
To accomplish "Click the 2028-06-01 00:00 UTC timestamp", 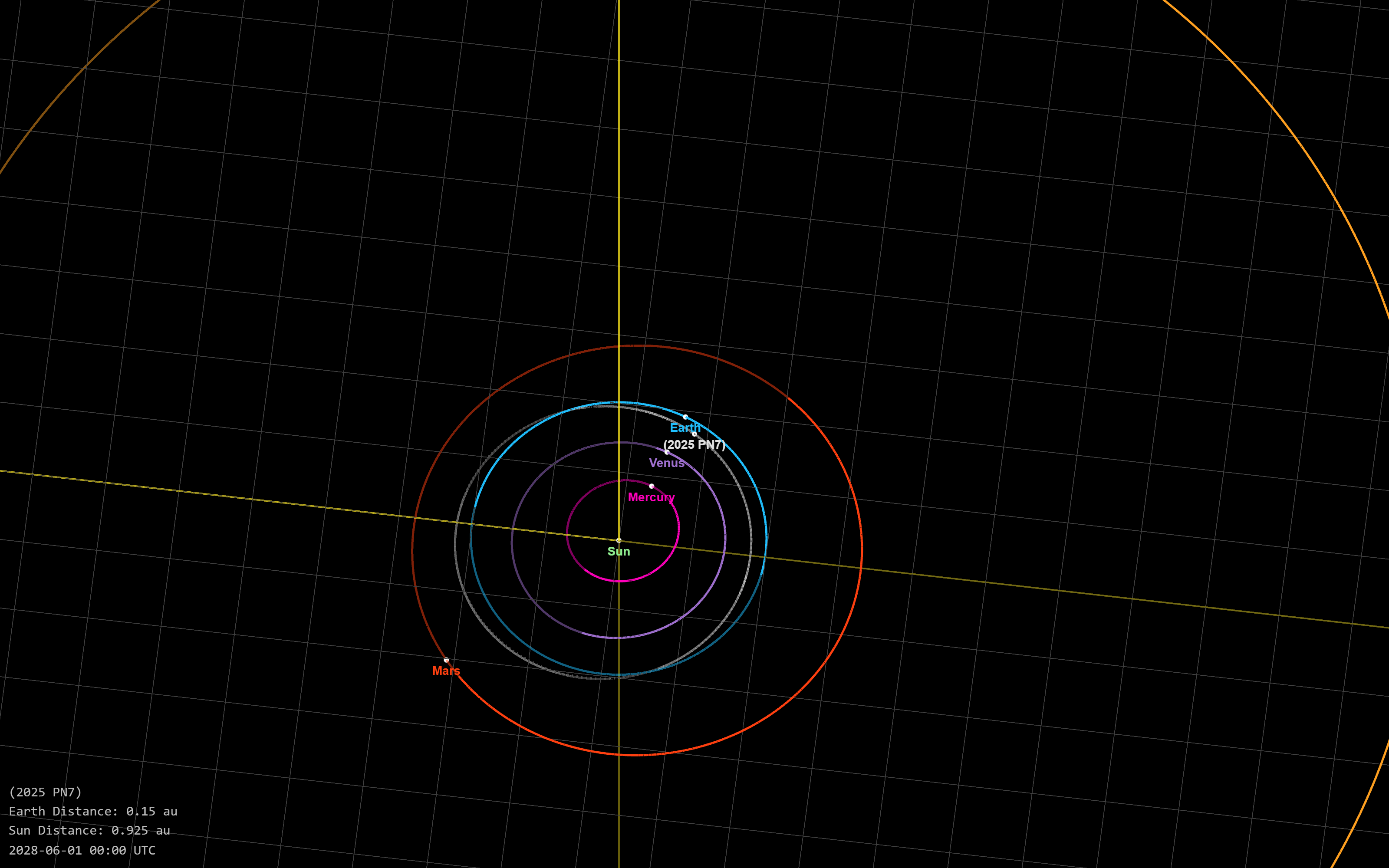I will click(82, 851).
